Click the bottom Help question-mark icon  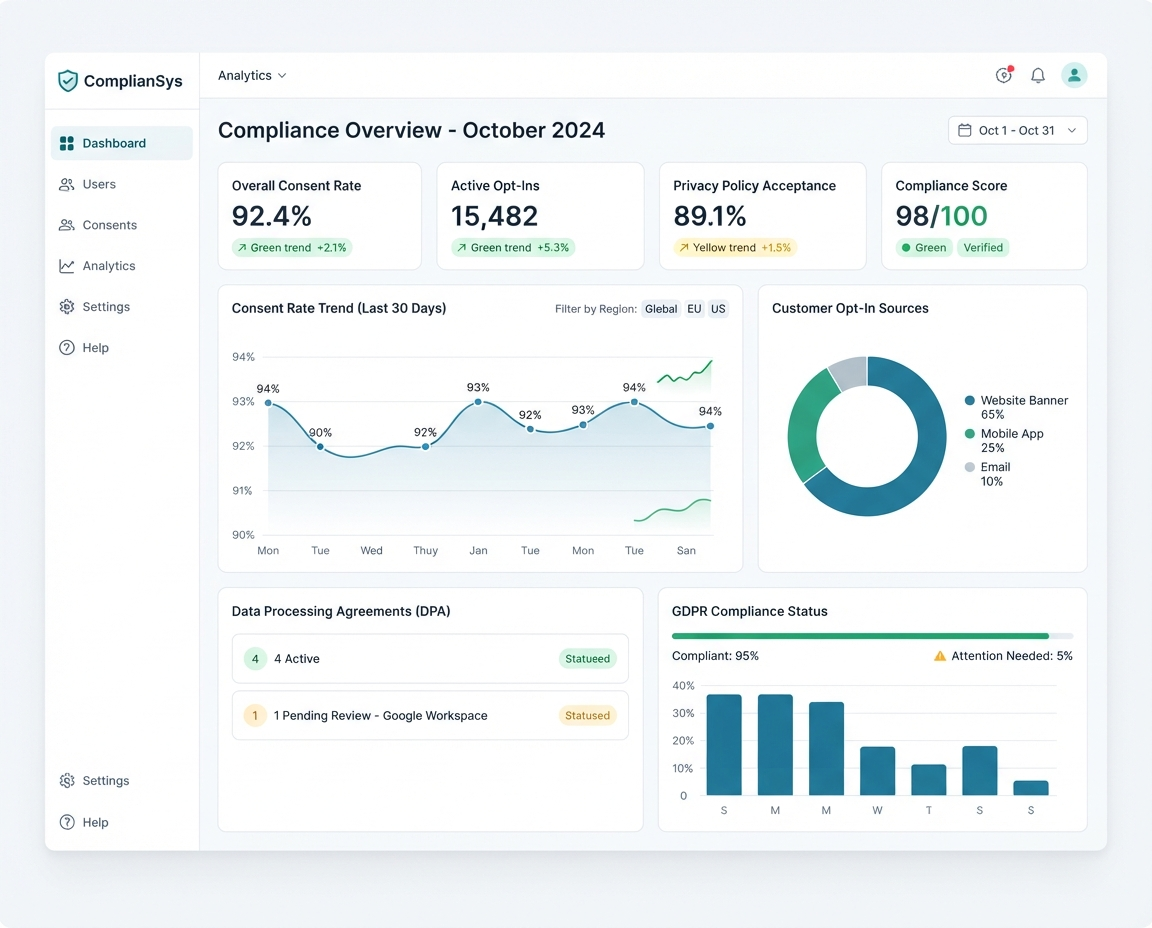point(67,822)
